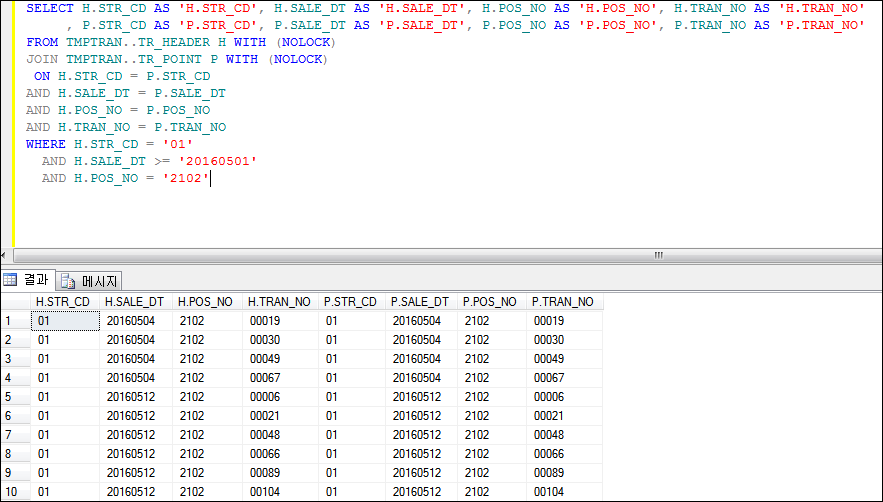Click P.SALE_DT cell in row 8
The image size is (883, 502).
[421, 454]
